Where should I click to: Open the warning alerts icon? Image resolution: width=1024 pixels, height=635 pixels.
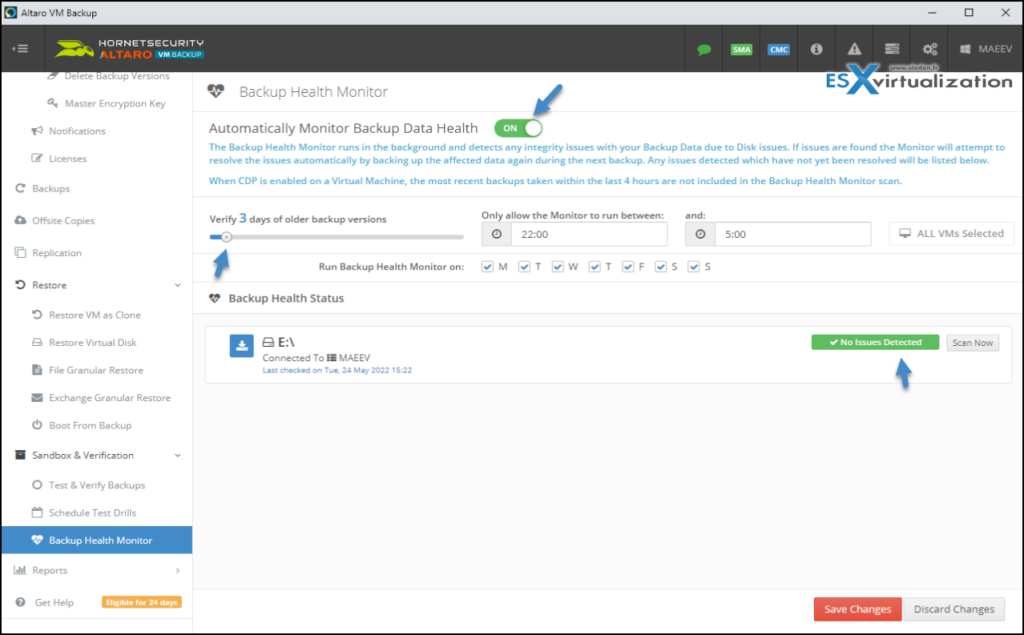pyautogui.click(x=853, y=48)
